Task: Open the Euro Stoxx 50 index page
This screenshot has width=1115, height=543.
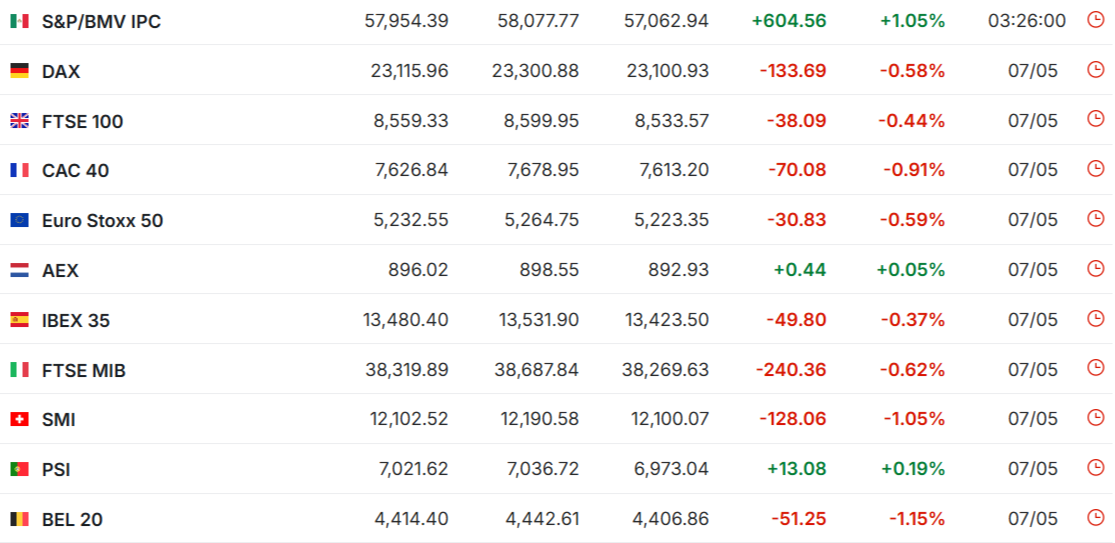Action: (102, 221)
